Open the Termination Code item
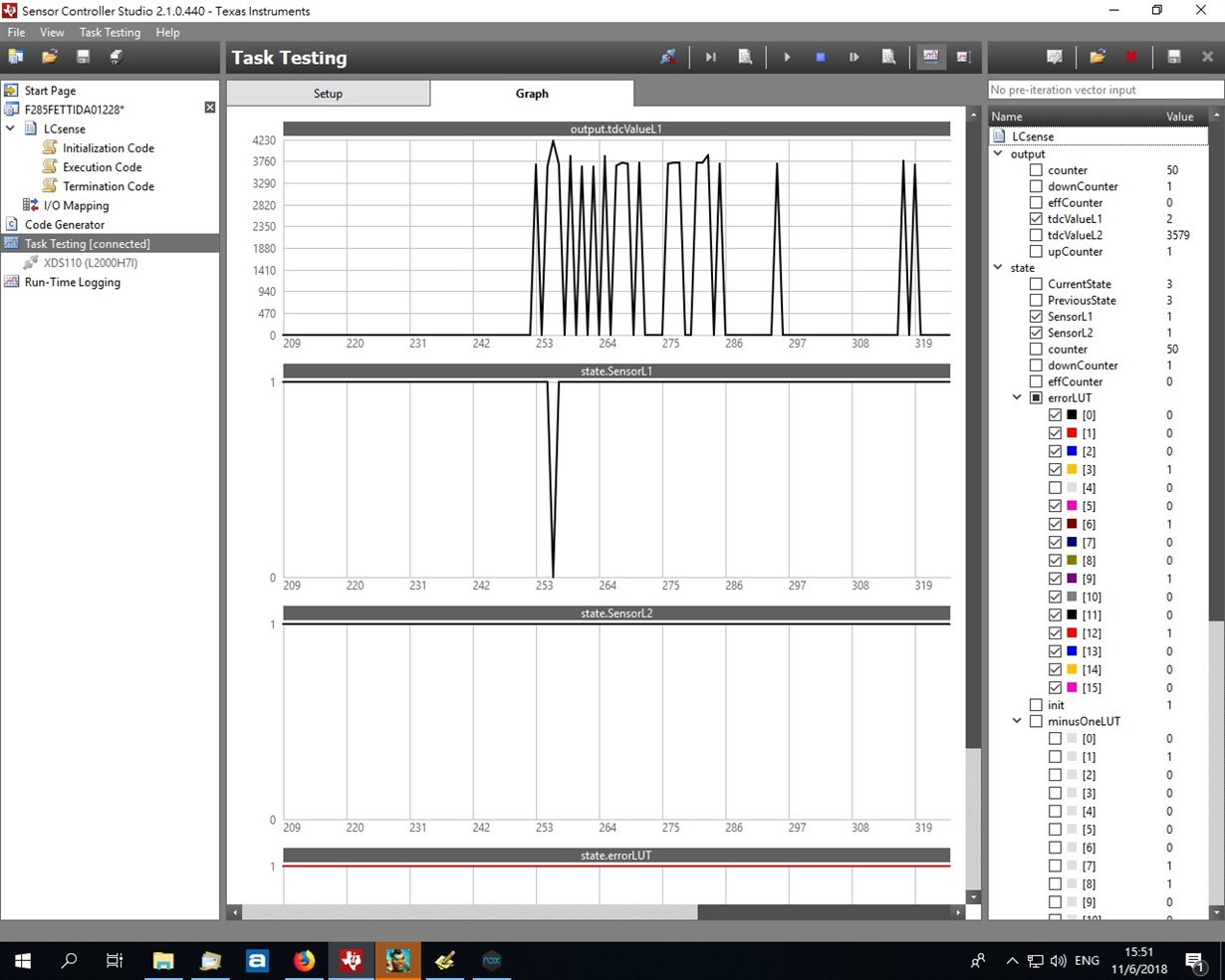1225x980 pixels. [109, 185]
